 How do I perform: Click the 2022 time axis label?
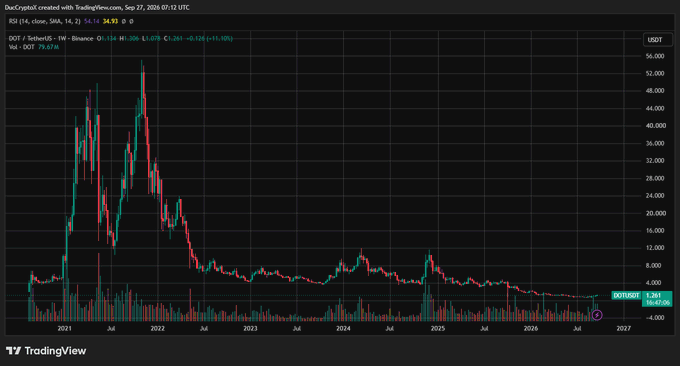point(157,328)
